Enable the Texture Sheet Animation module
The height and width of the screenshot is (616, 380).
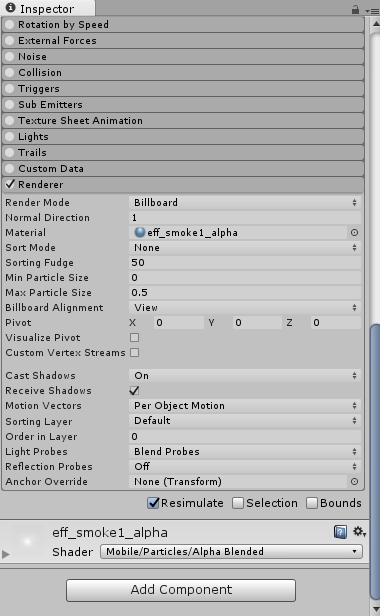click(x=10, y=121)
